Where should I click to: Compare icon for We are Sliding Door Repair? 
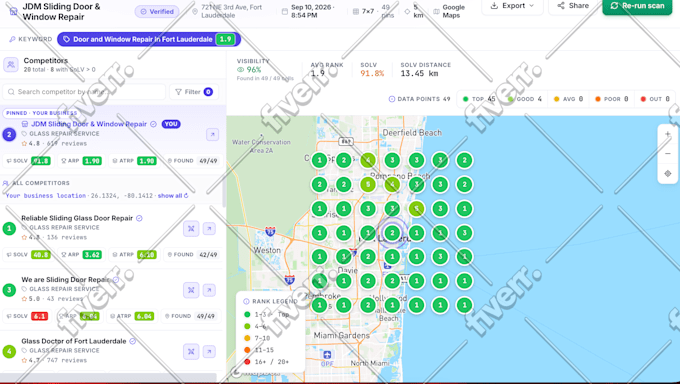tap(191, 290)
